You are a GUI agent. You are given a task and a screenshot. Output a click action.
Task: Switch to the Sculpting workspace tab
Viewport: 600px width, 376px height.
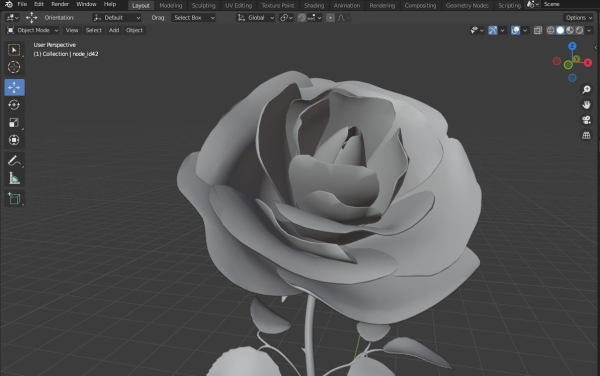click(204, 5)
